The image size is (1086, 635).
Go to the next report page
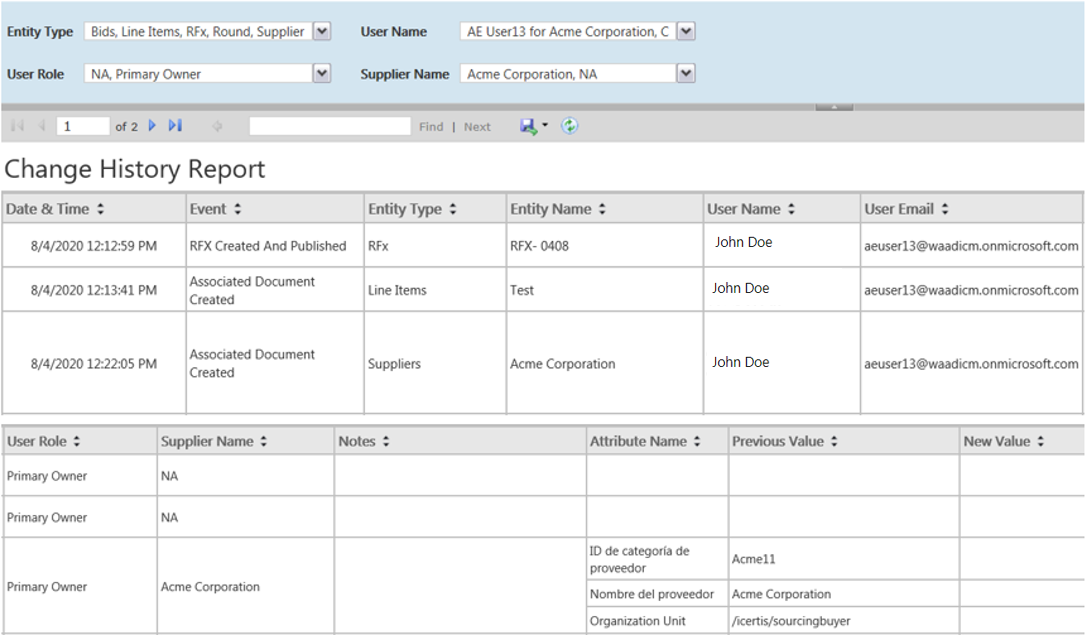(x=153, y=126)
